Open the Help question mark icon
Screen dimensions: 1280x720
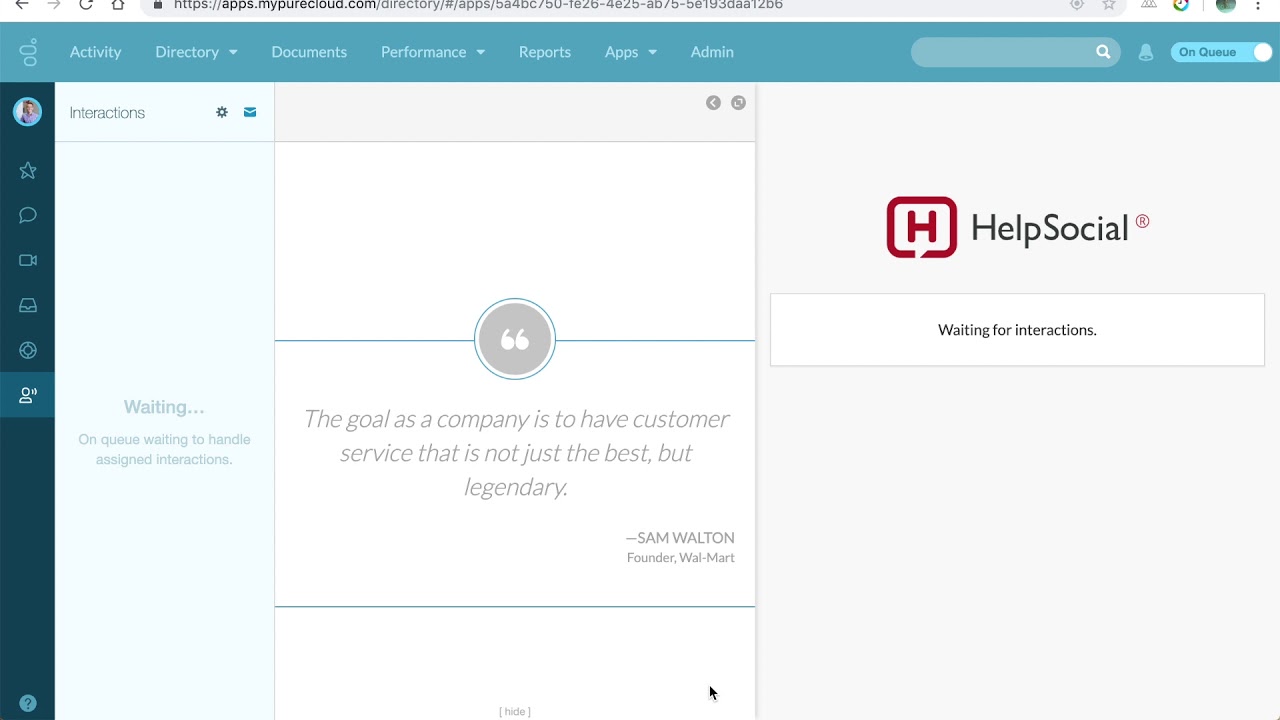[x=28, y=703]
